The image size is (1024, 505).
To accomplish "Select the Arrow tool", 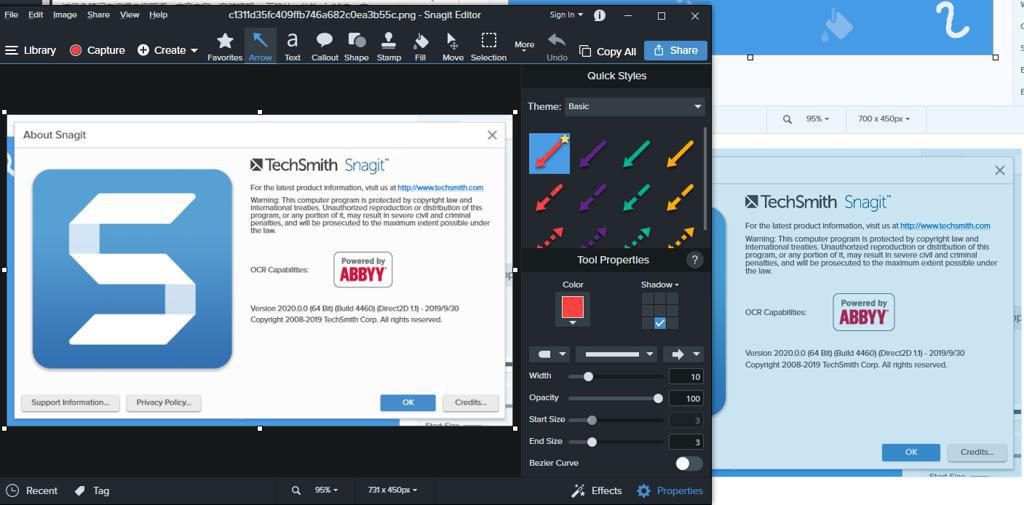I will point(260,47).
